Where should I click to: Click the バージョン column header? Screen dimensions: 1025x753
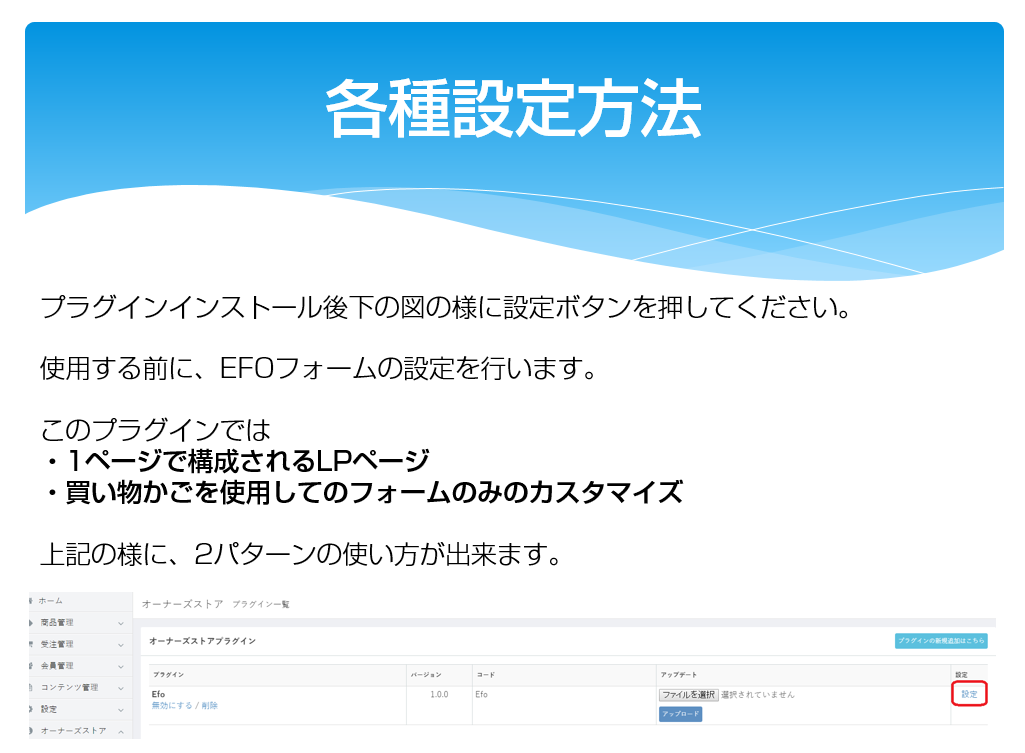426,675
